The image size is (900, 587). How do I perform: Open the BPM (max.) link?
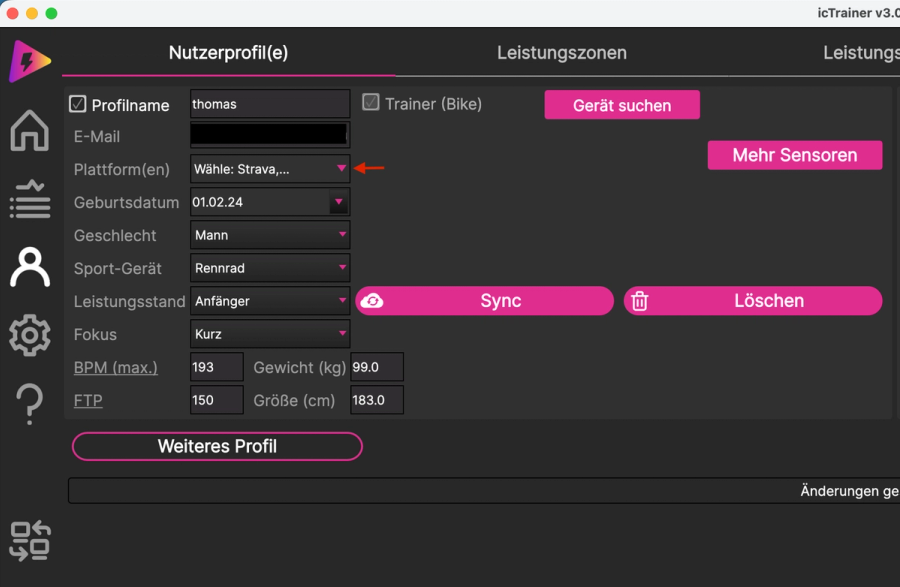click(x=115, y=367)
